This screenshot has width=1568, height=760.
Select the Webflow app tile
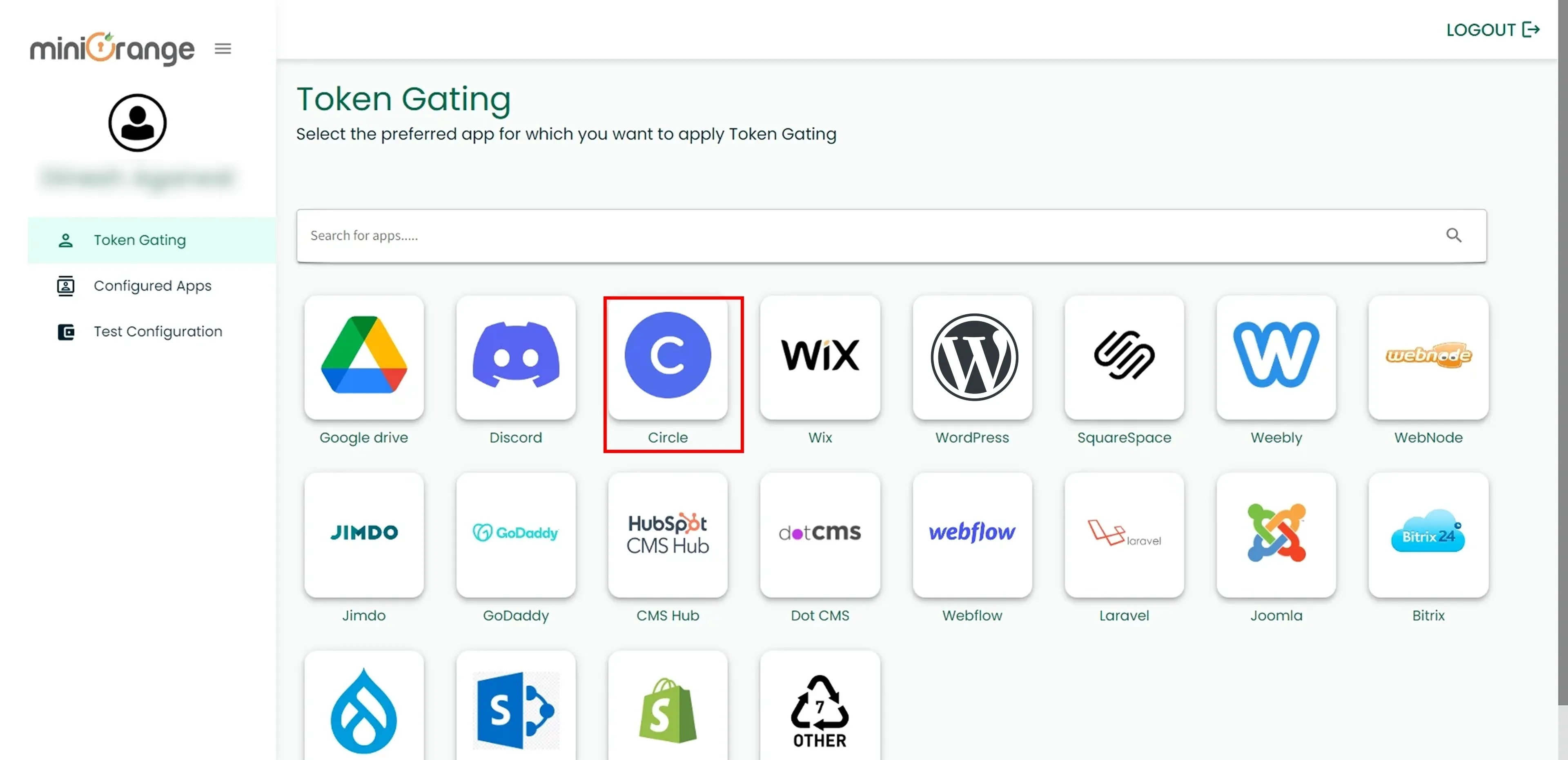[973, 535]
